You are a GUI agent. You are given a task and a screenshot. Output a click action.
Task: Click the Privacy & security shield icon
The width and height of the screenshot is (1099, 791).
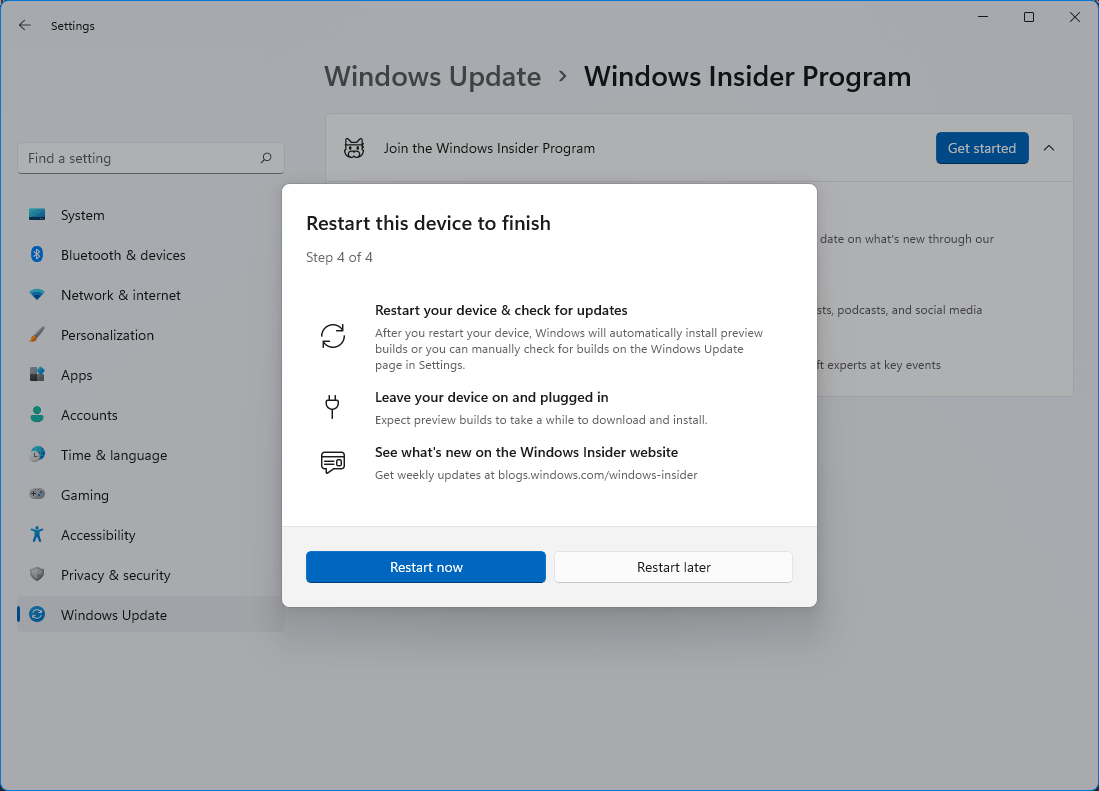(37, 575)
